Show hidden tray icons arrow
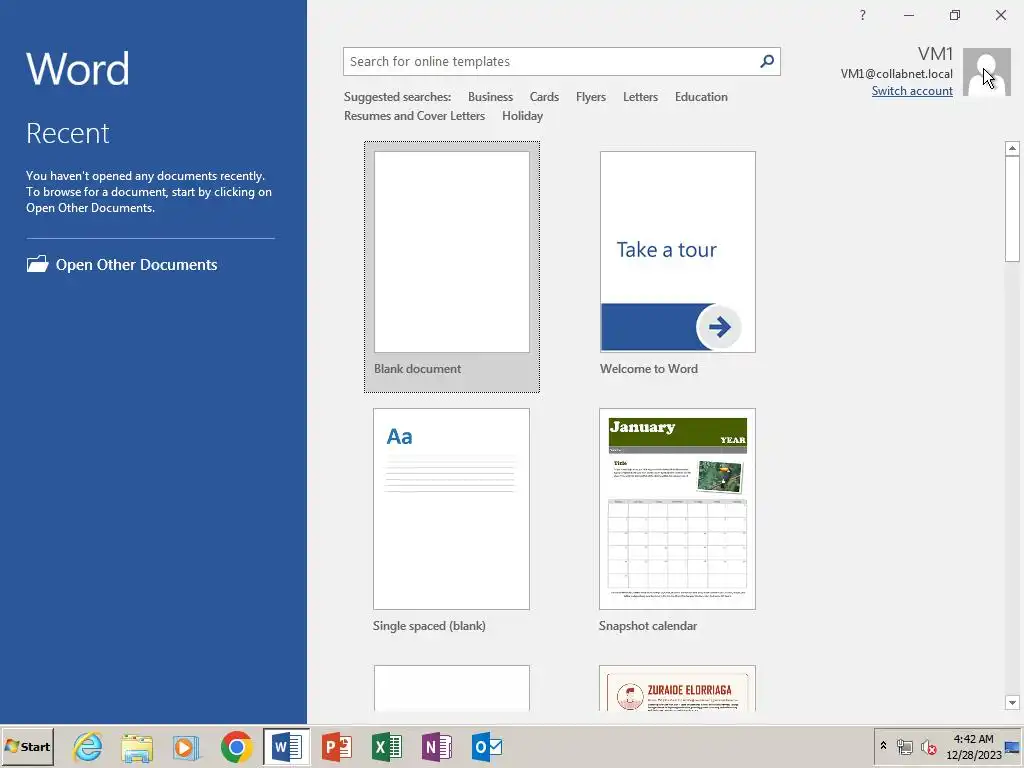1024x768 pixels. (883, 746)
